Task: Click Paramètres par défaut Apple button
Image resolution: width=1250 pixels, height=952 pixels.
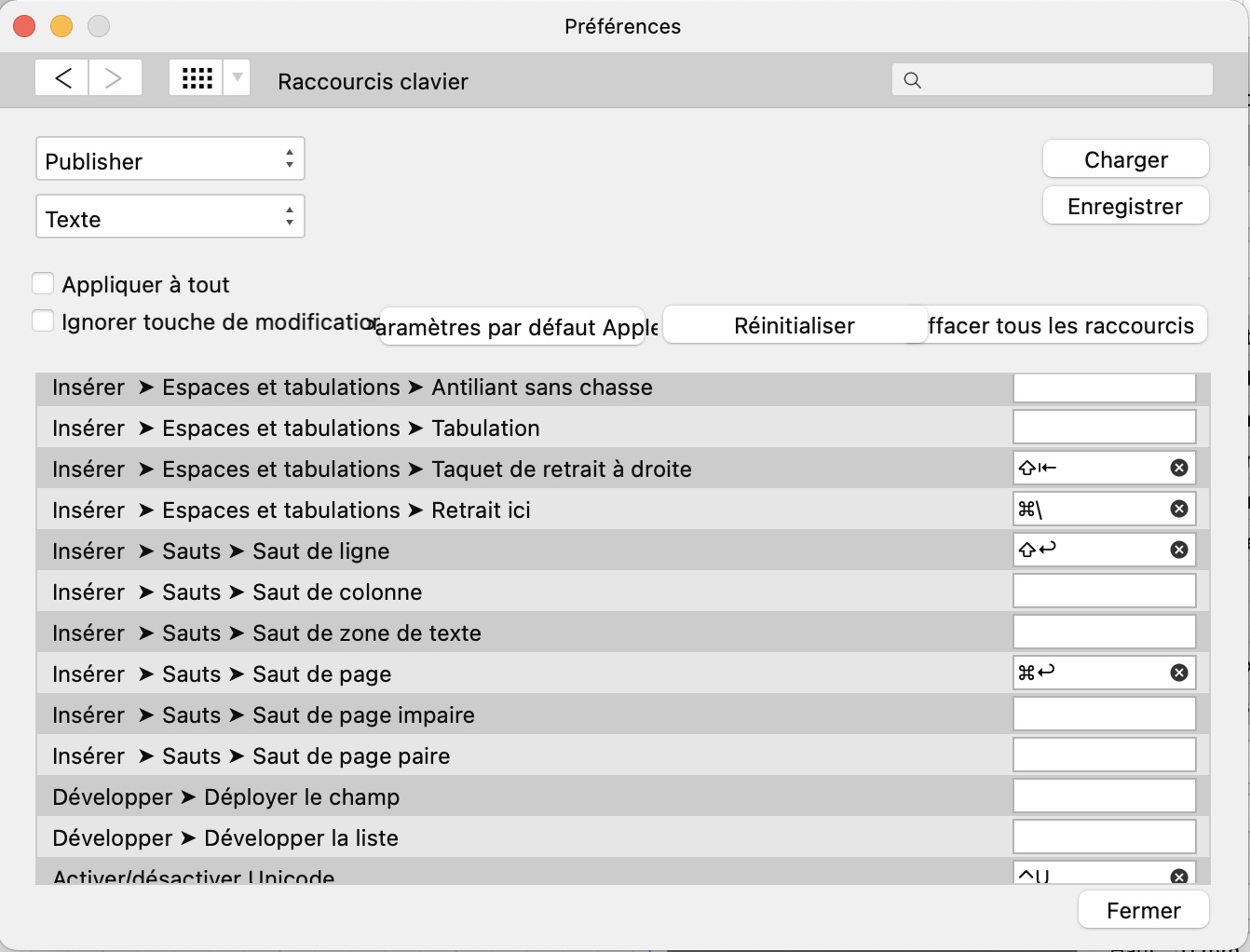Action: [512, 327]
